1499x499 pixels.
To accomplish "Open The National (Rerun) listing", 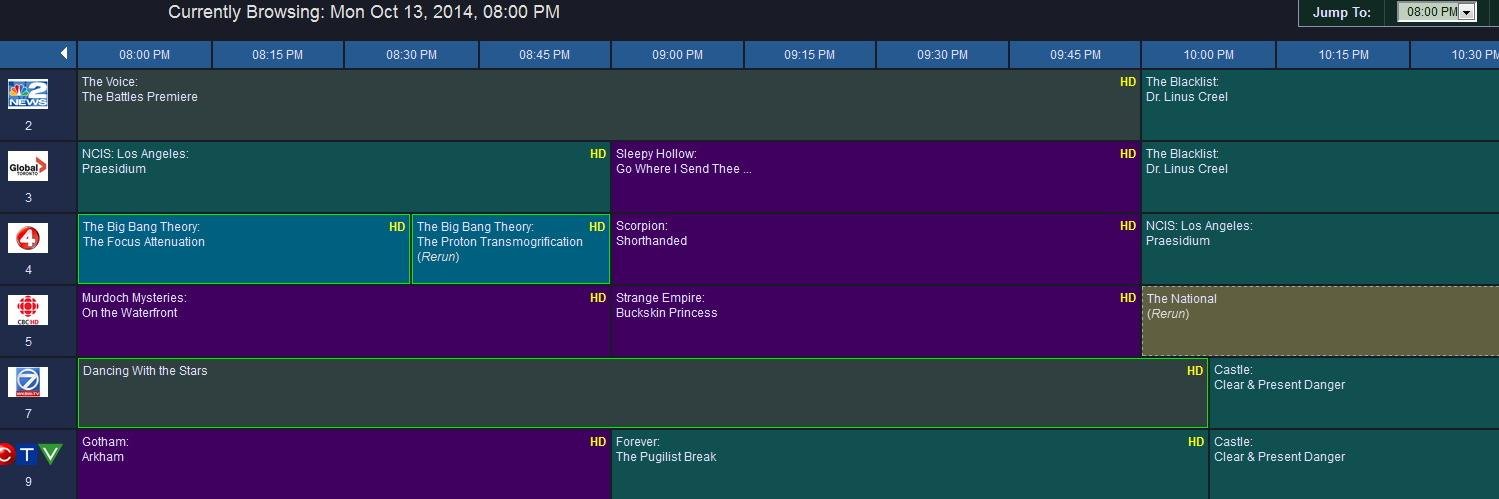I will [1320, 321].
